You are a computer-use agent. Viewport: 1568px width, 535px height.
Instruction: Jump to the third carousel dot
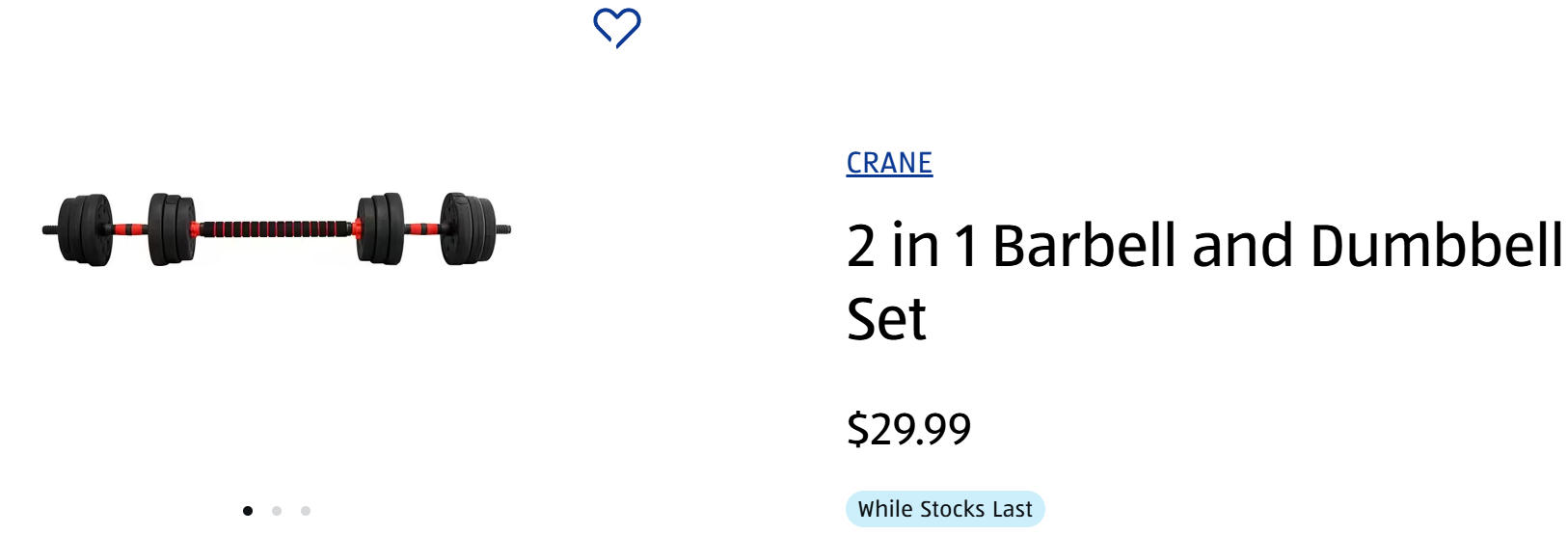click(x=306, y=511)
